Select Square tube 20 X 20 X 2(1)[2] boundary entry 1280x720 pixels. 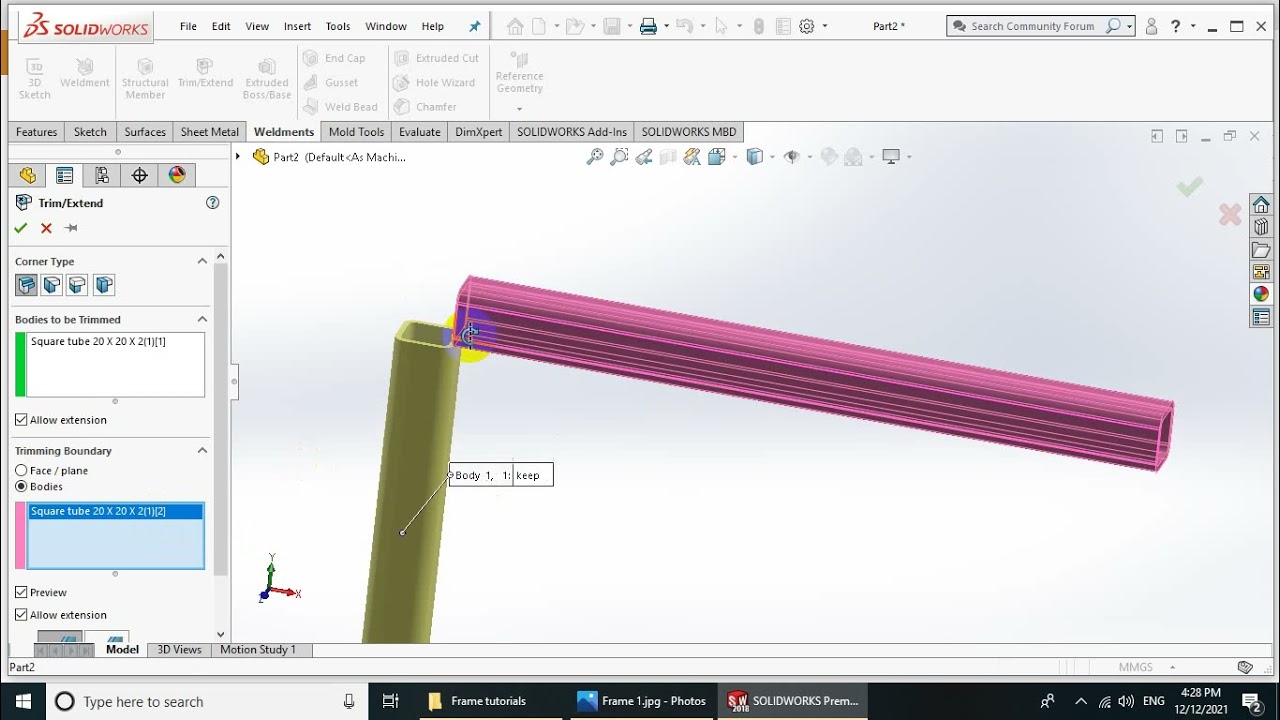[116, 511]
